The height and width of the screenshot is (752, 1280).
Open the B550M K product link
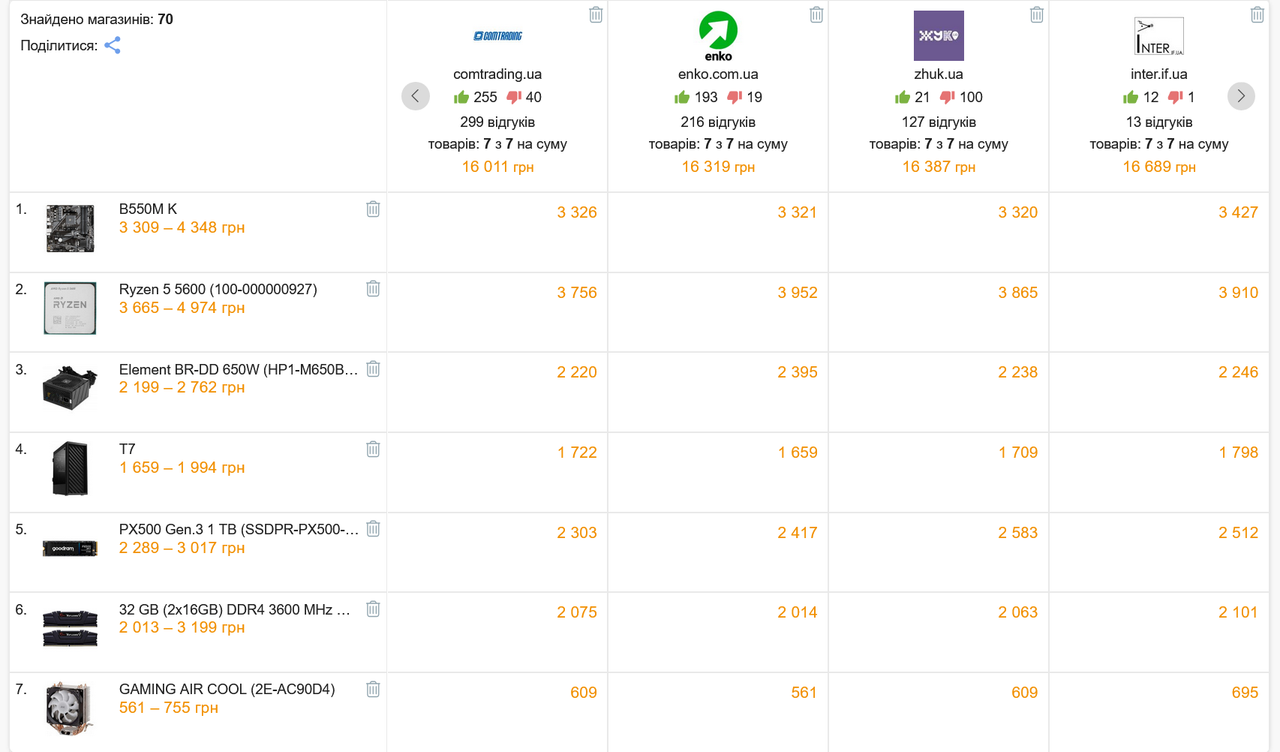coord(148,209)
